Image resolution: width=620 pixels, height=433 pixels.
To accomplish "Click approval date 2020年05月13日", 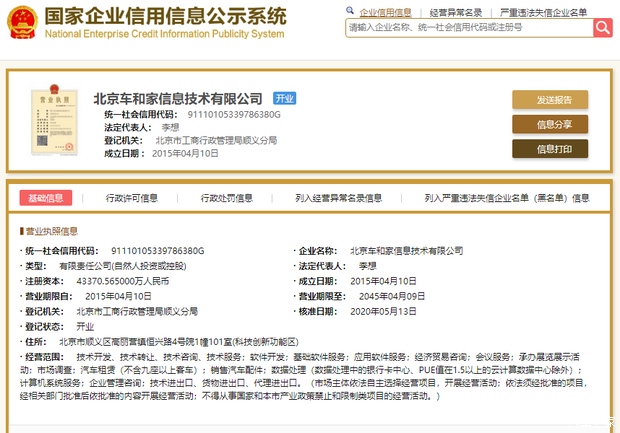I will [x=383, y=312].
